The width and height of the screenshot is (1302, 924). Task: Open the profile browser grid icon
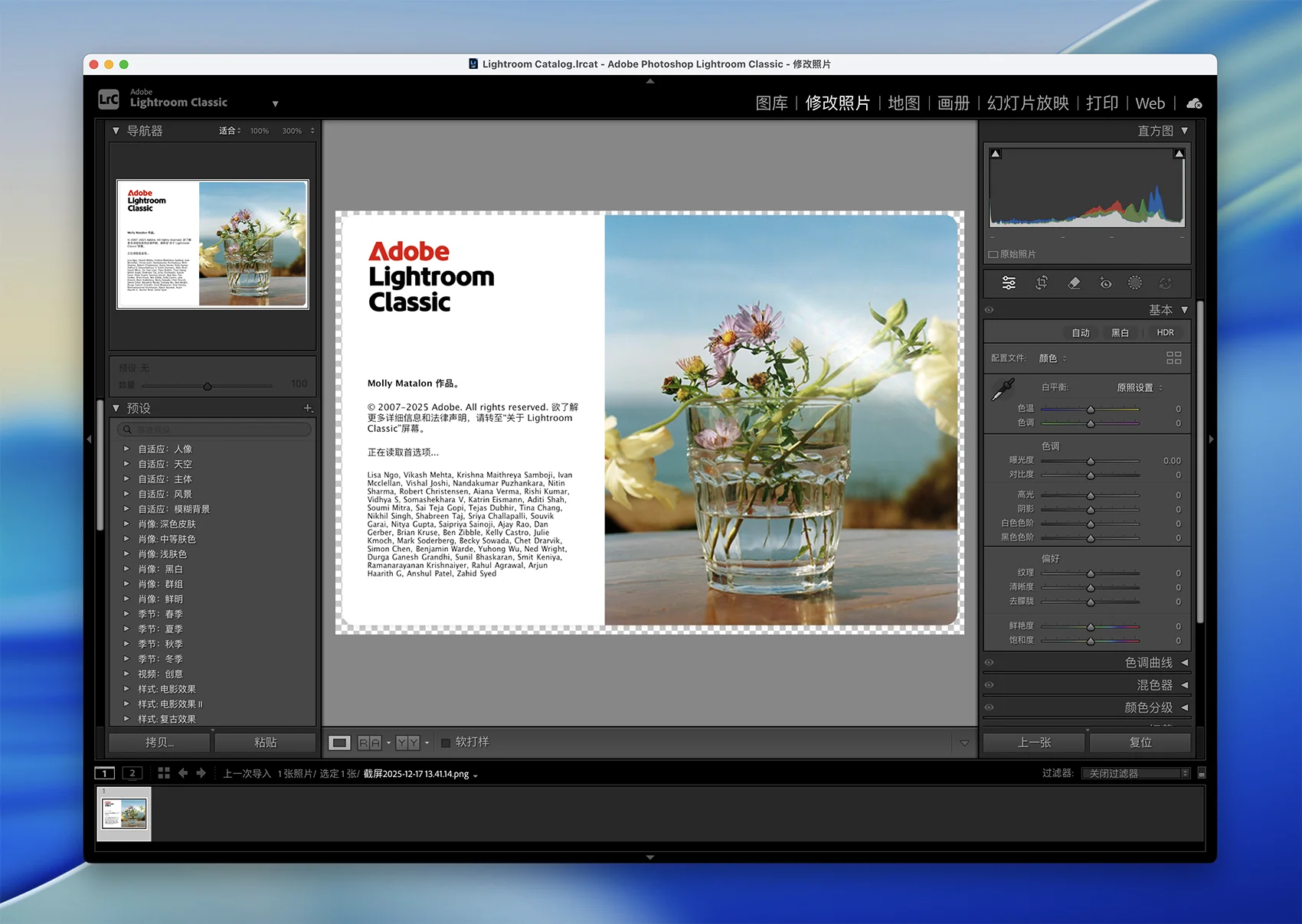pyautogui.click(x=1173, y=358)
